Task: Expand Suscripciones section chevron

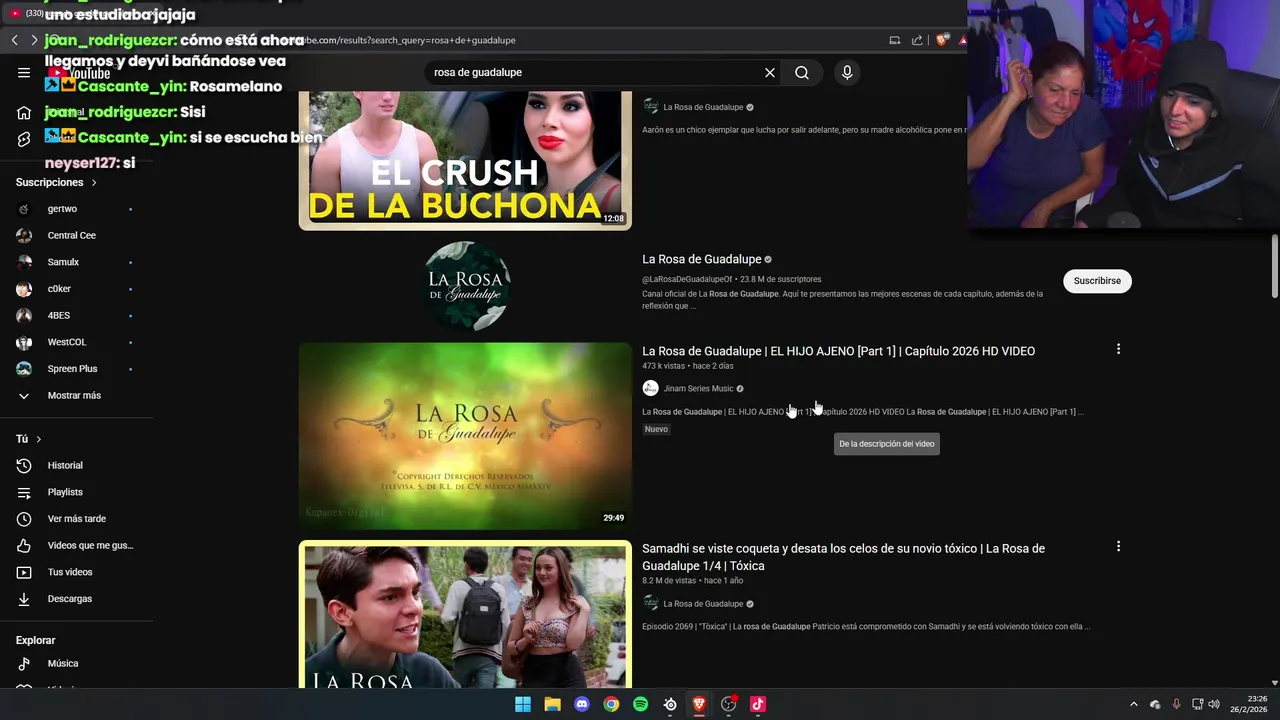Action: point(94,183)
